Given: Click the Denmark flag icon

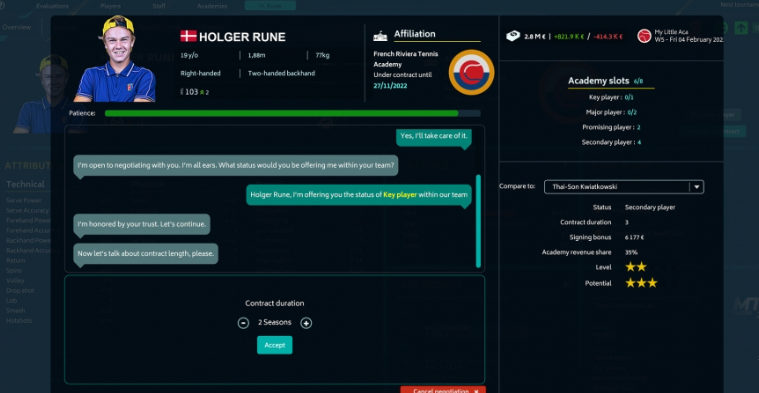Looking at the screenshot, I should (188, 36).
